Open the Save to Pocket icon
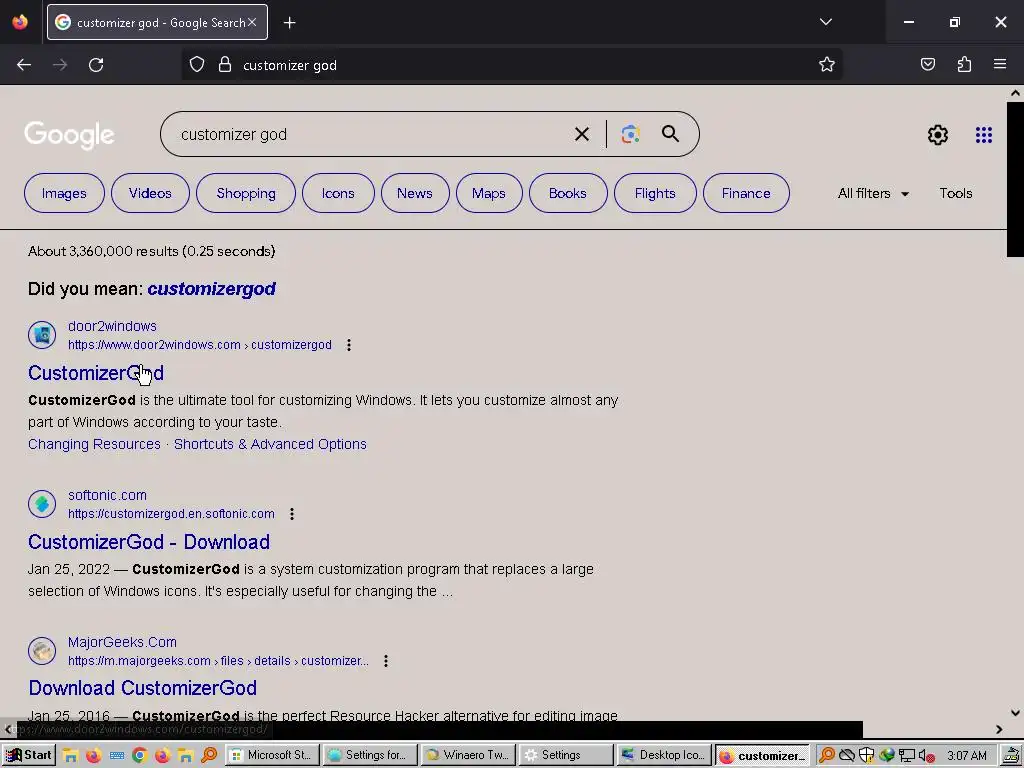The height and width of the screenshot is (768, 1024). click(927, 65)
